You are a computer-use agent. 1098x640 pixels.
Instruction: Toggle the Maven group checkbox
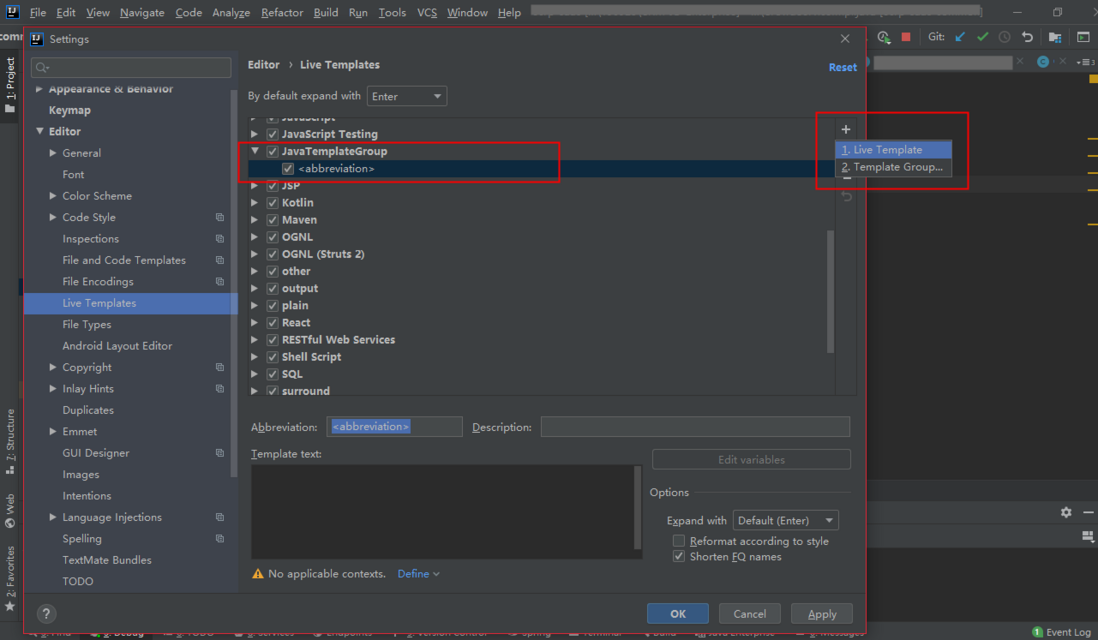[272, 220]
